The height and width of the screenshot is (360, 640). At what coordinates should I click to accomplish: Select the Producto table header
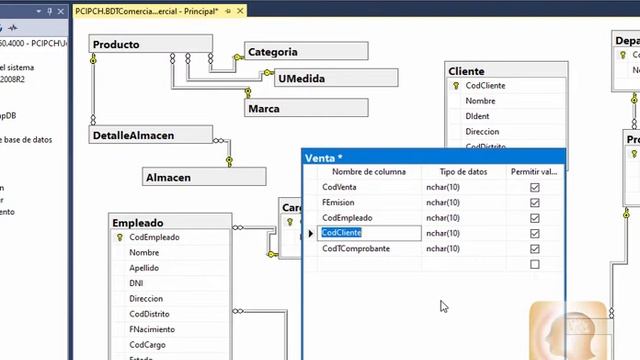[x=151, y=44]
